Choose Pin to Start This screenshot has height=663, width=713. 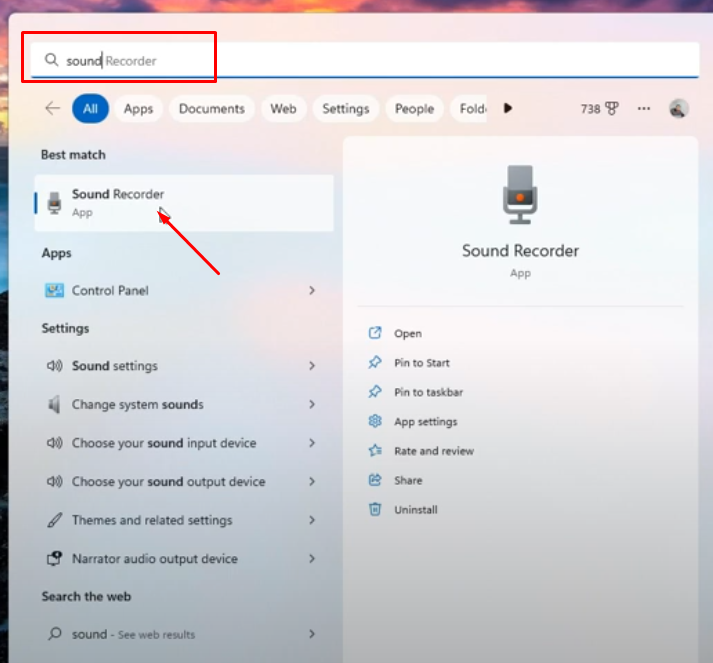pyautogui.click(x=422, y=363)
